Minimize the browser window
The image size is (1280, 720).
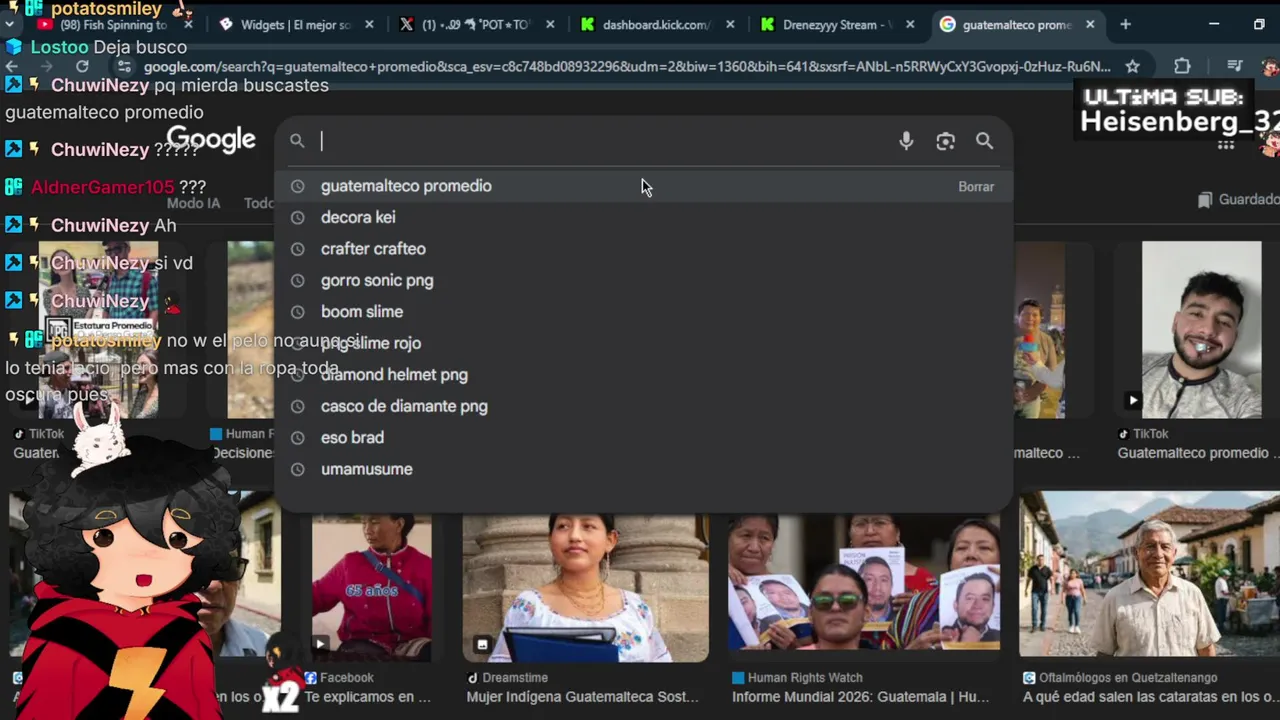(x=1214, y=24)
